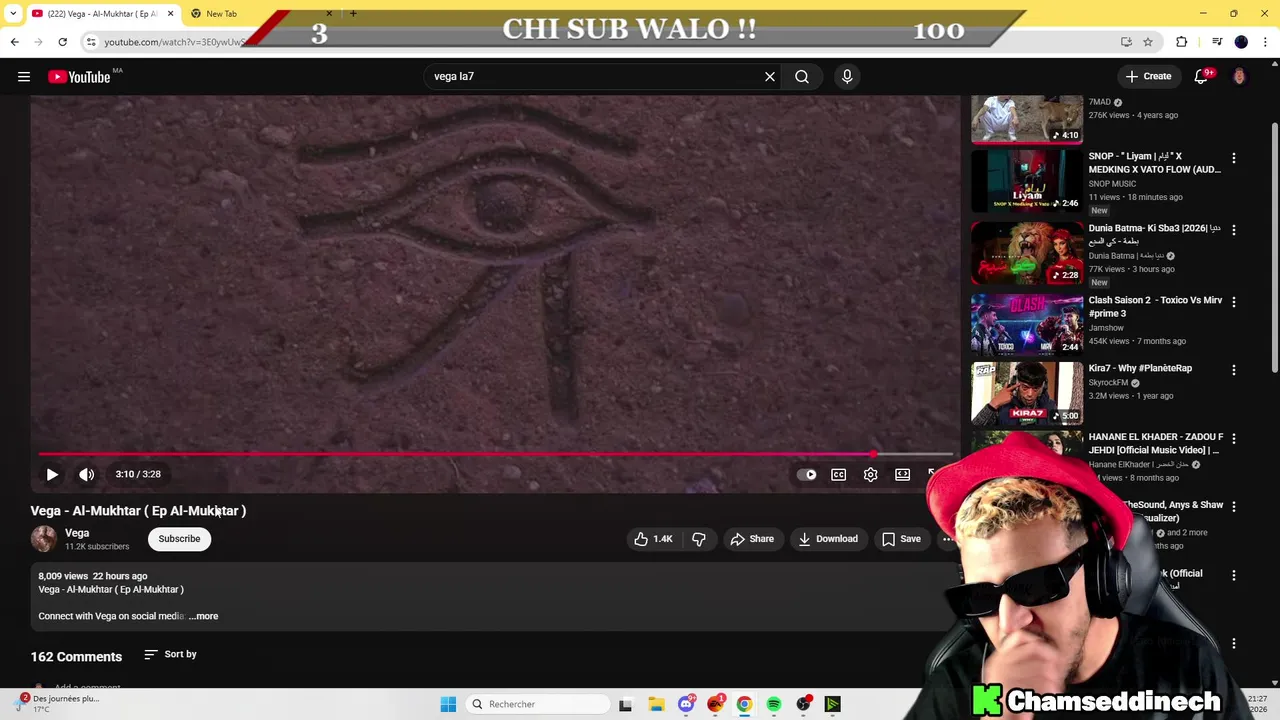Toggle closed captions CC button
This screenshot has width=1280, height=720.
(839, 474)
